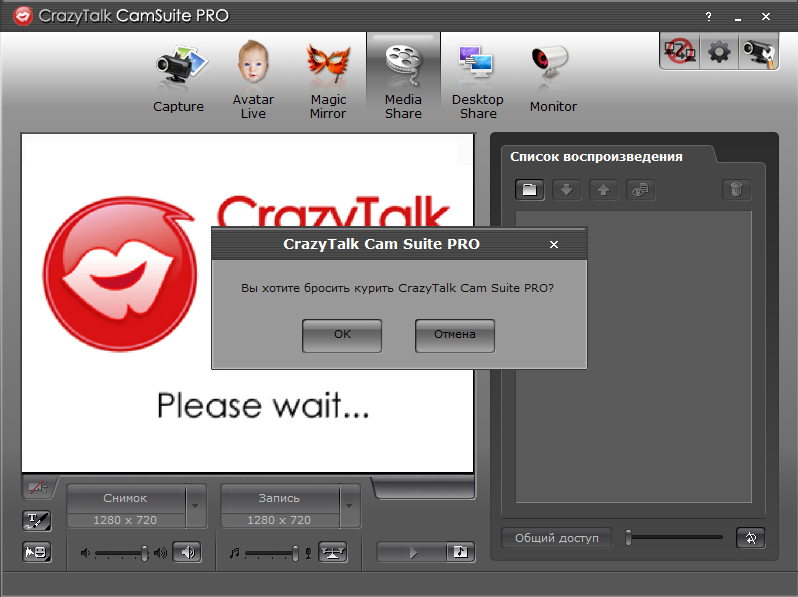Close the CrazyTalk Cam Suite PRO dialog
798x597 pixels.
(554, 245)
